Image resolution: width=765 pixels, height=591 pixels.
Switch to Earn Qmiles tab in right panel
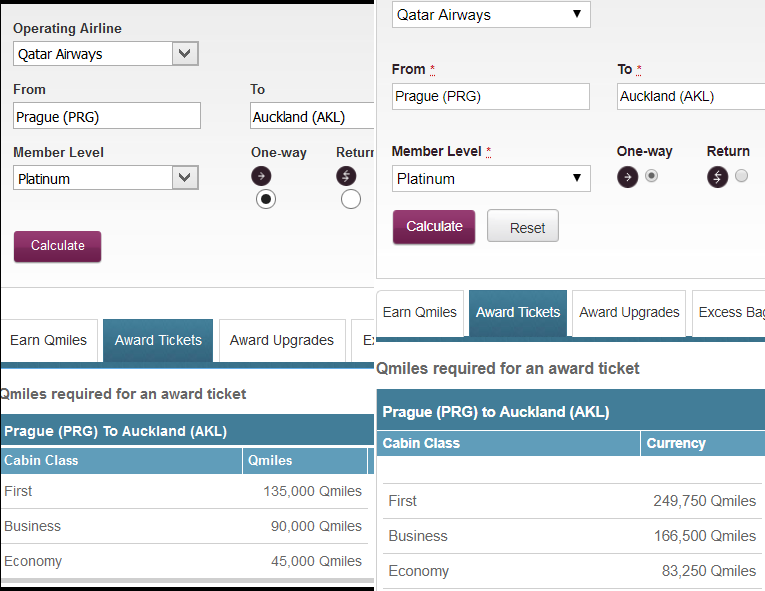click(420, 312)
